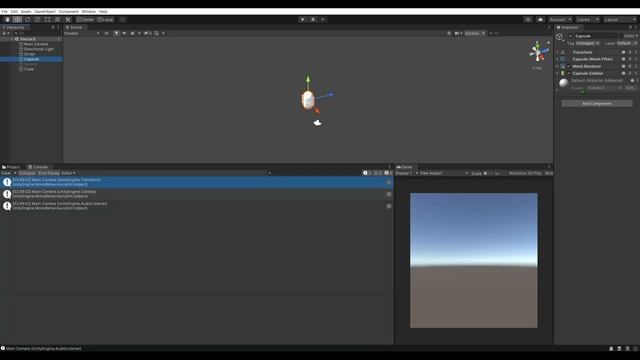Toggle pivot Center button
The width and height of the screenshot is (640, 360).
85,20
